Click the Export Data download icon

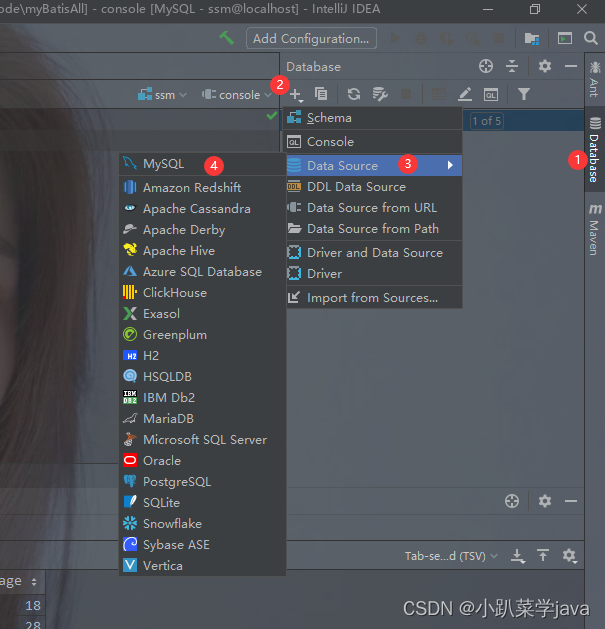(x=518, y=556)
